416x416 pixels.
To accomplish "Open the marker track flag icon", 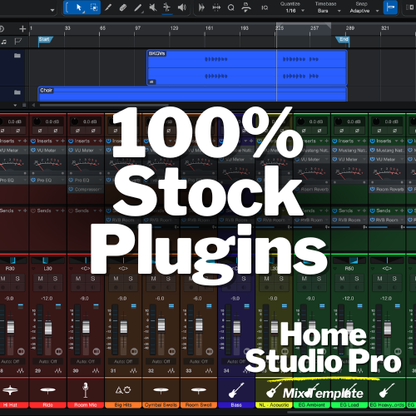I will 18,41.
